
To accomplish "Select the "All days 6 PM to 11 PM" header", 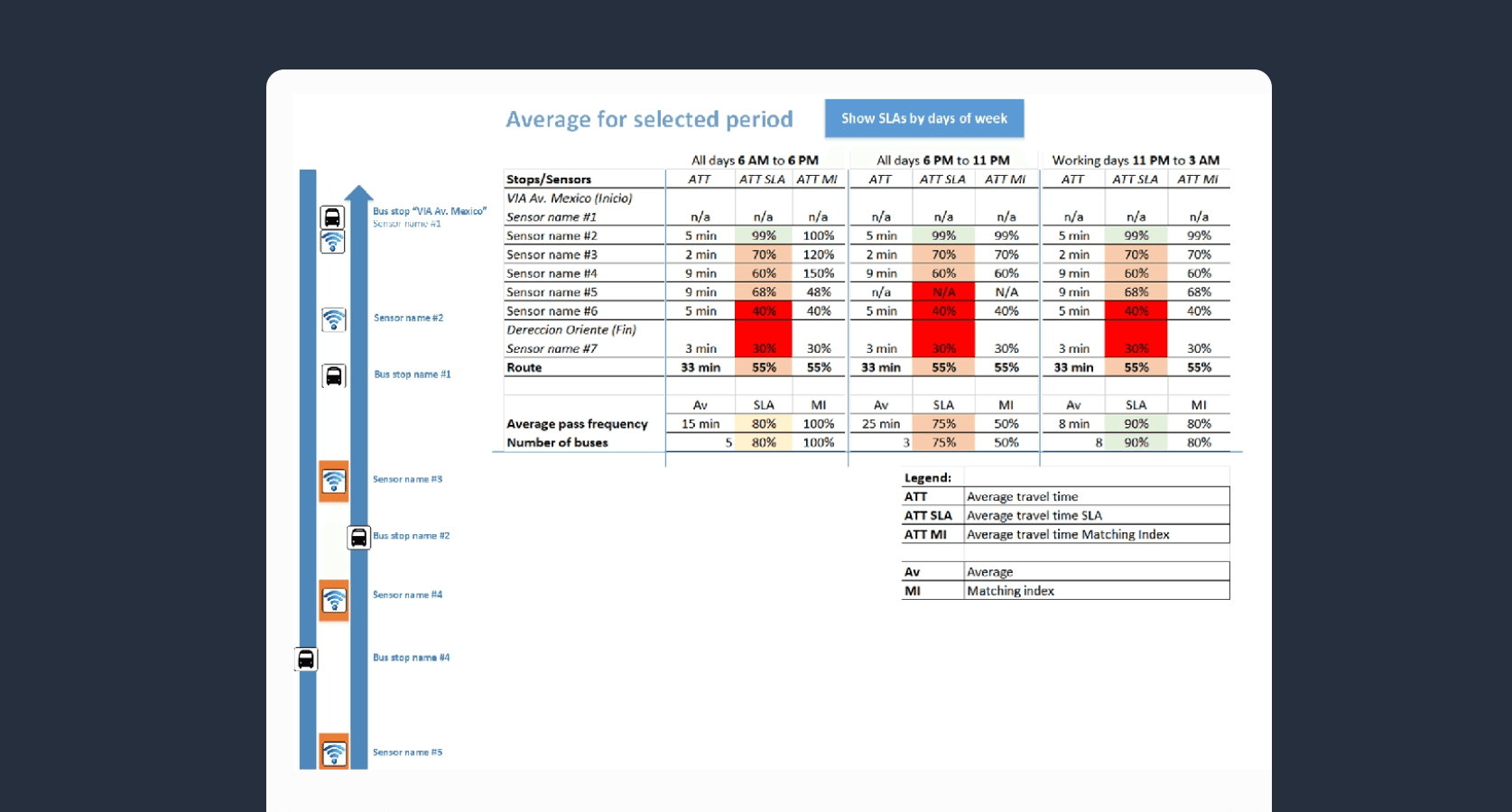I will pos(943,161).
